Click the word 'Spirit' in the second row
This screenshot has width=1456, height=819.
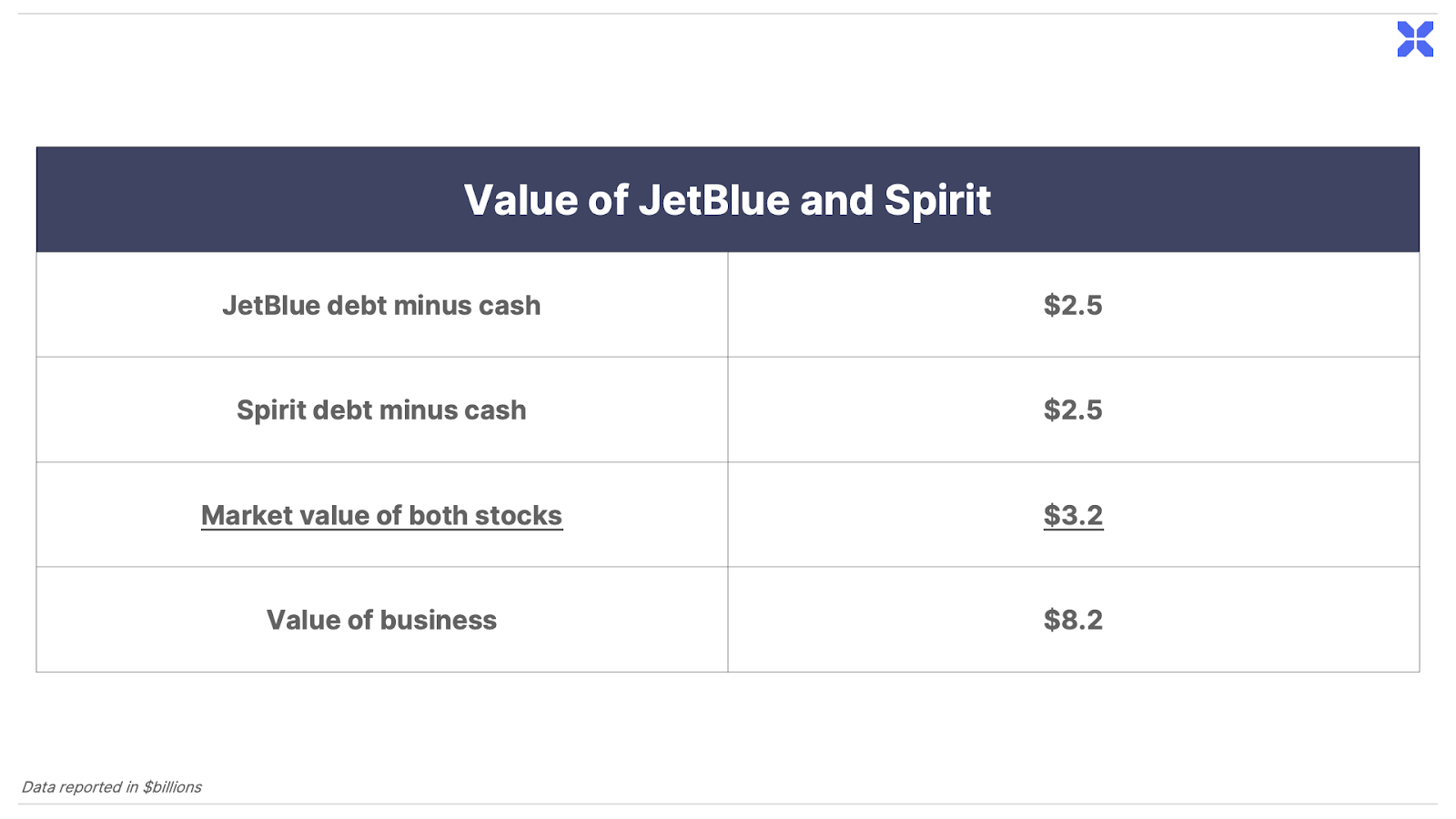(x=271, y=410)
